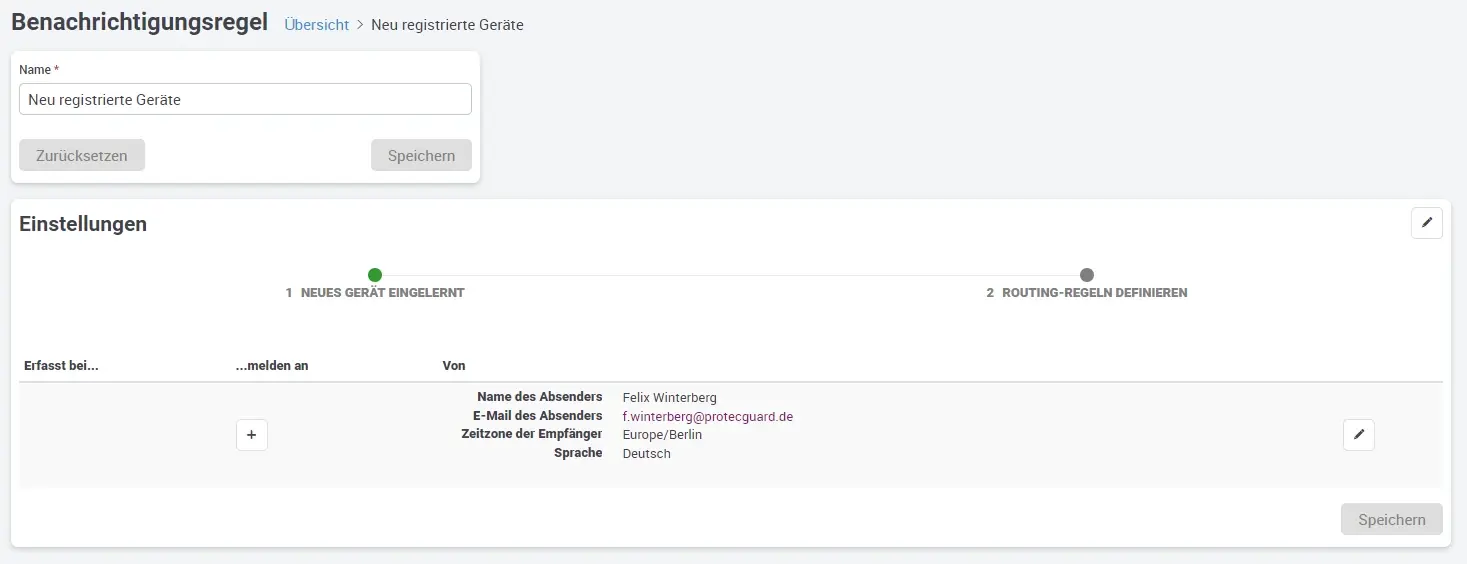1467x564 pixels.
Task: Click the pencil icon in the Einstellungen header
Action: [x=1426, y=223]
